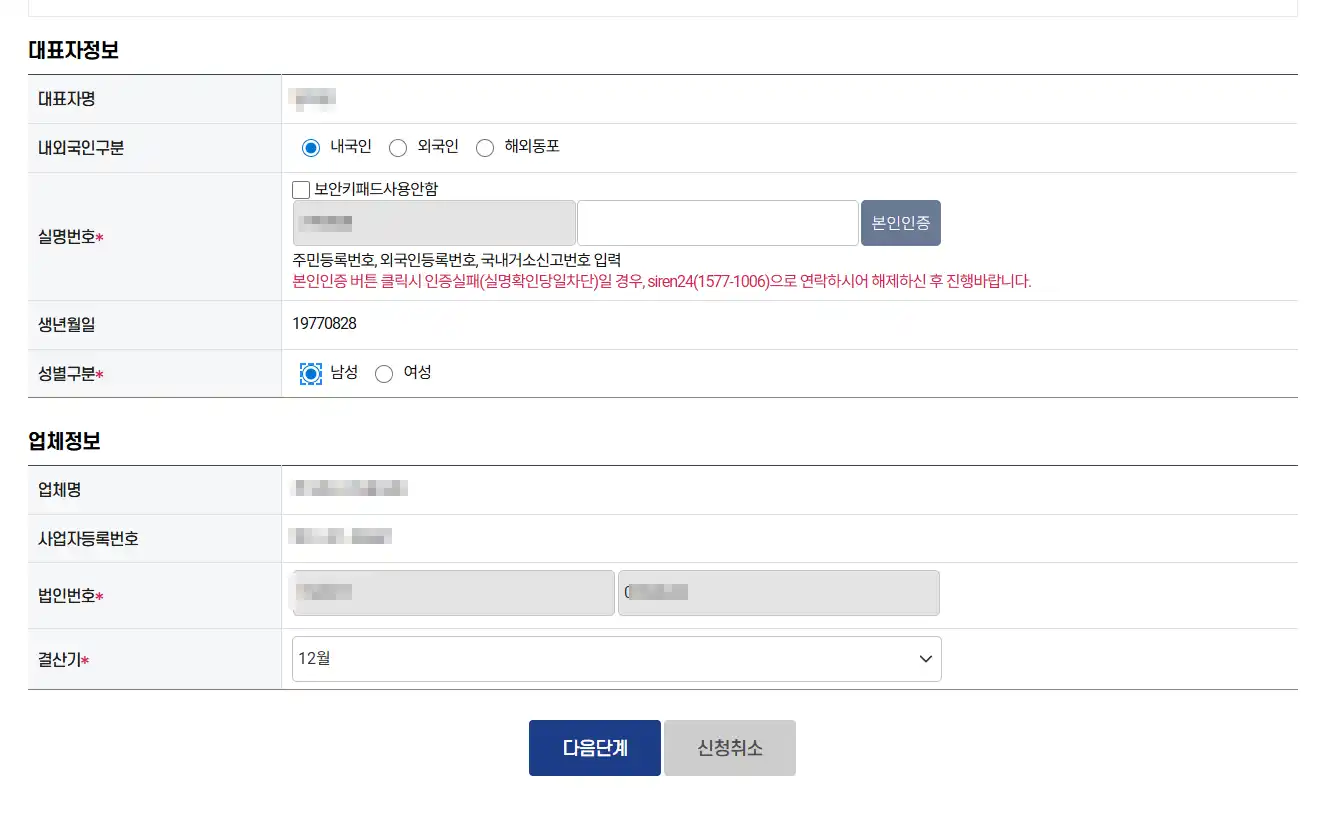Select the 내국인 radio button
This screenshot has height=818, width=1326.
tap(311, 148)
